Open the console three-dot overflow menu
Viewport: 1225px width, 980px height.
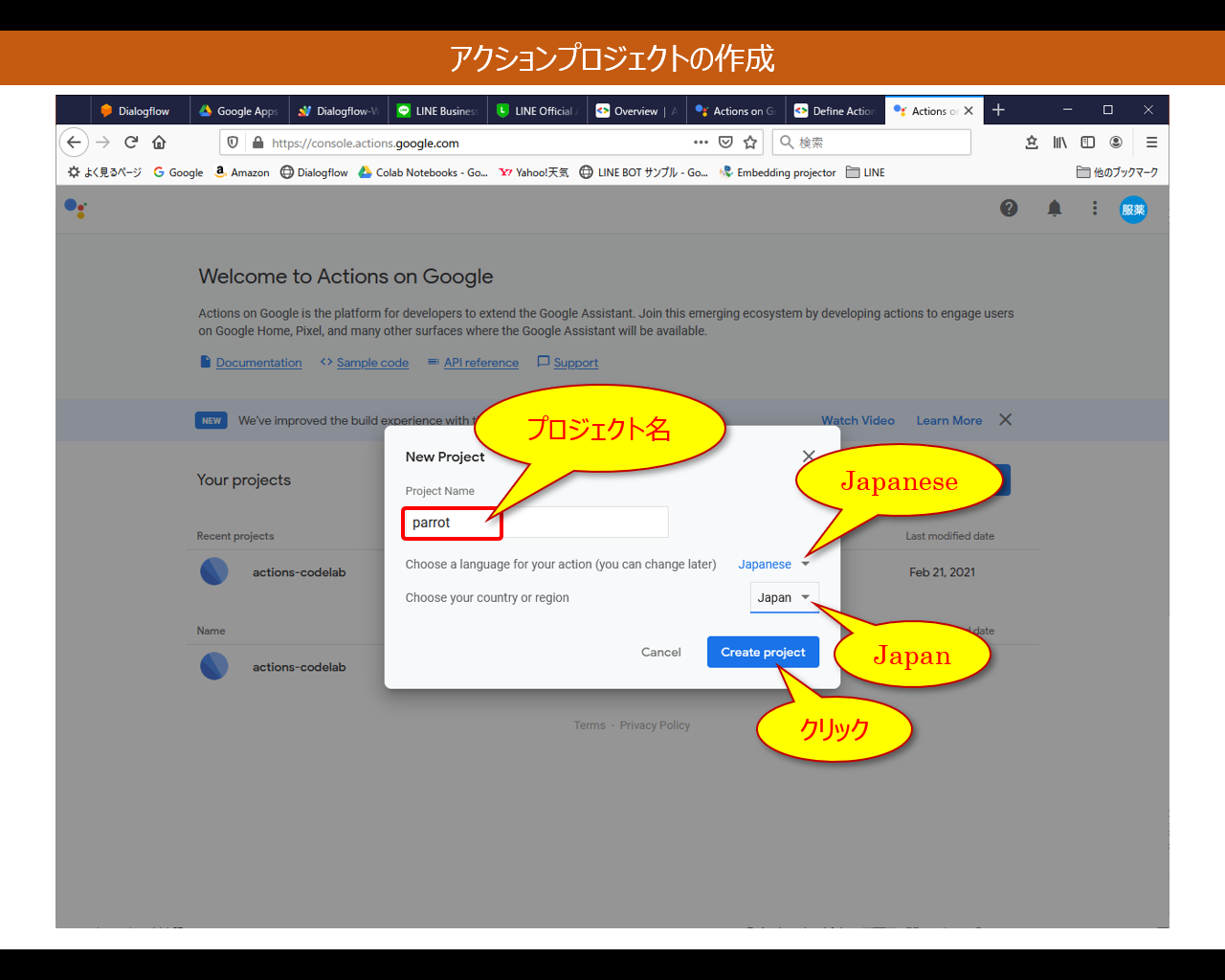[x=1095, y=208]
